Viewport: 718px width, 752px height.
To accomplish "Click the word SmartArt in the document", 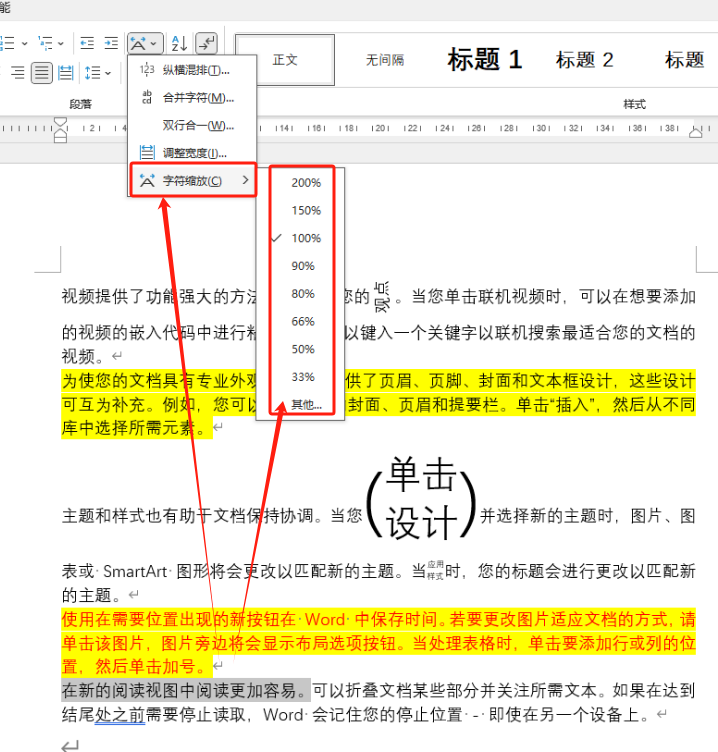I will tap(135, 571).
